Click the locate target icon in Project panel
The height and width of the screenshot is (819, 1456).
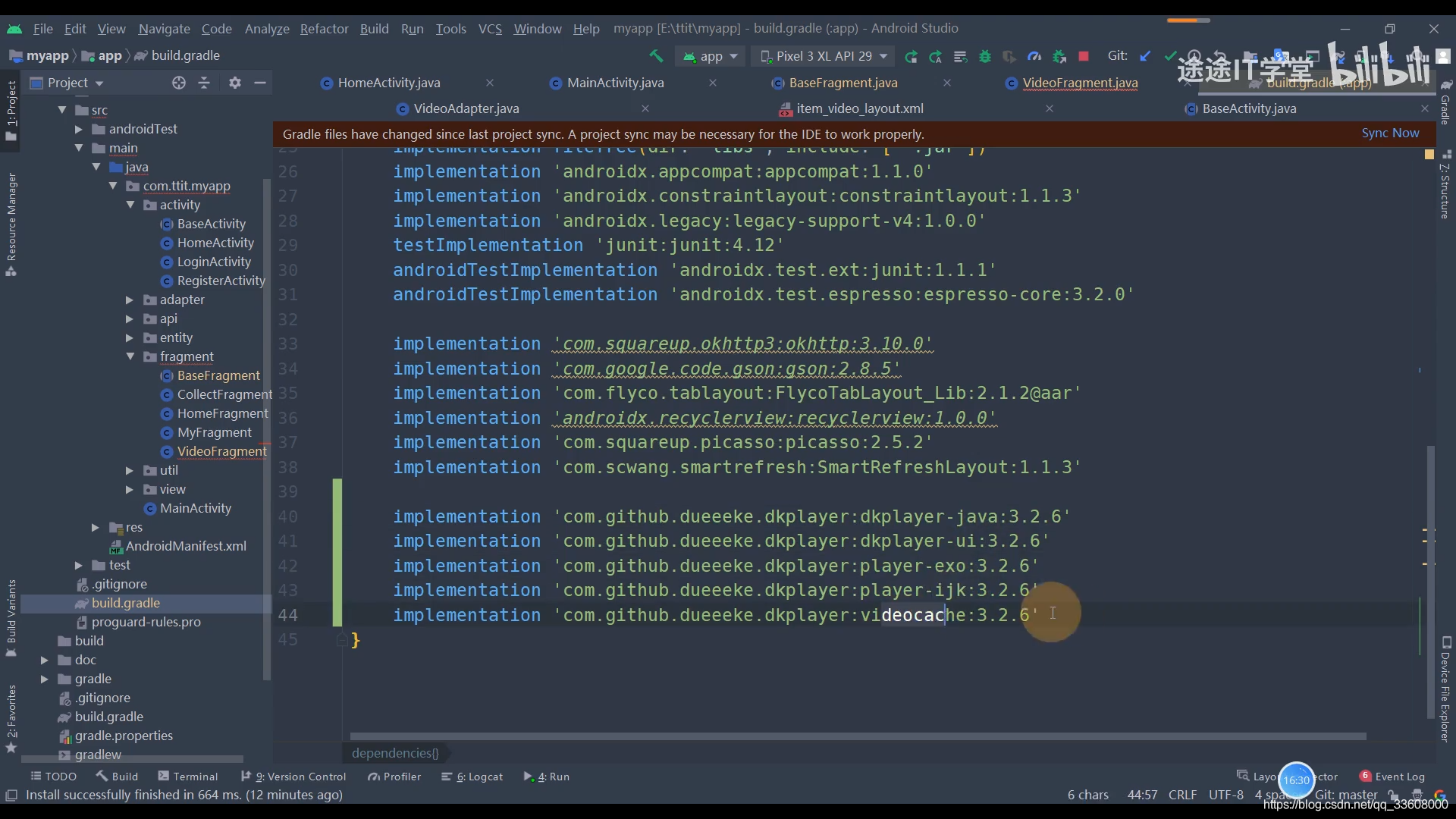[179, 83]
